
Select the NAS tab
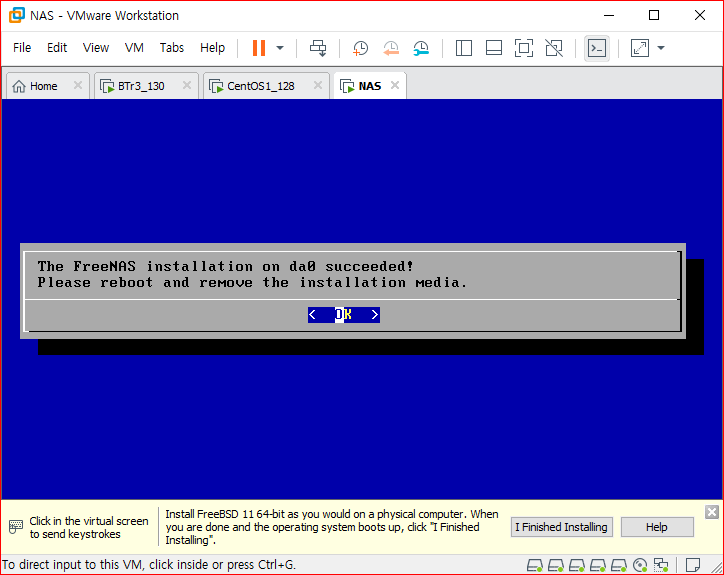pos(369,86)
